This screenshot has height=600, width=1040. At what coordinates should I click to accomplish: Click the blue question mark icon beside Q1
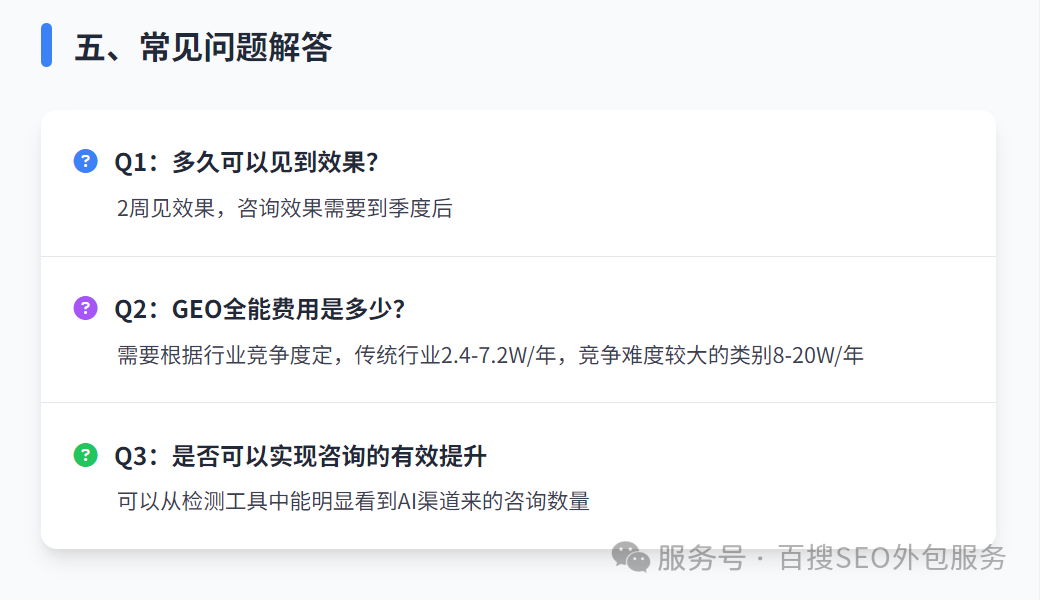point(85,161)
